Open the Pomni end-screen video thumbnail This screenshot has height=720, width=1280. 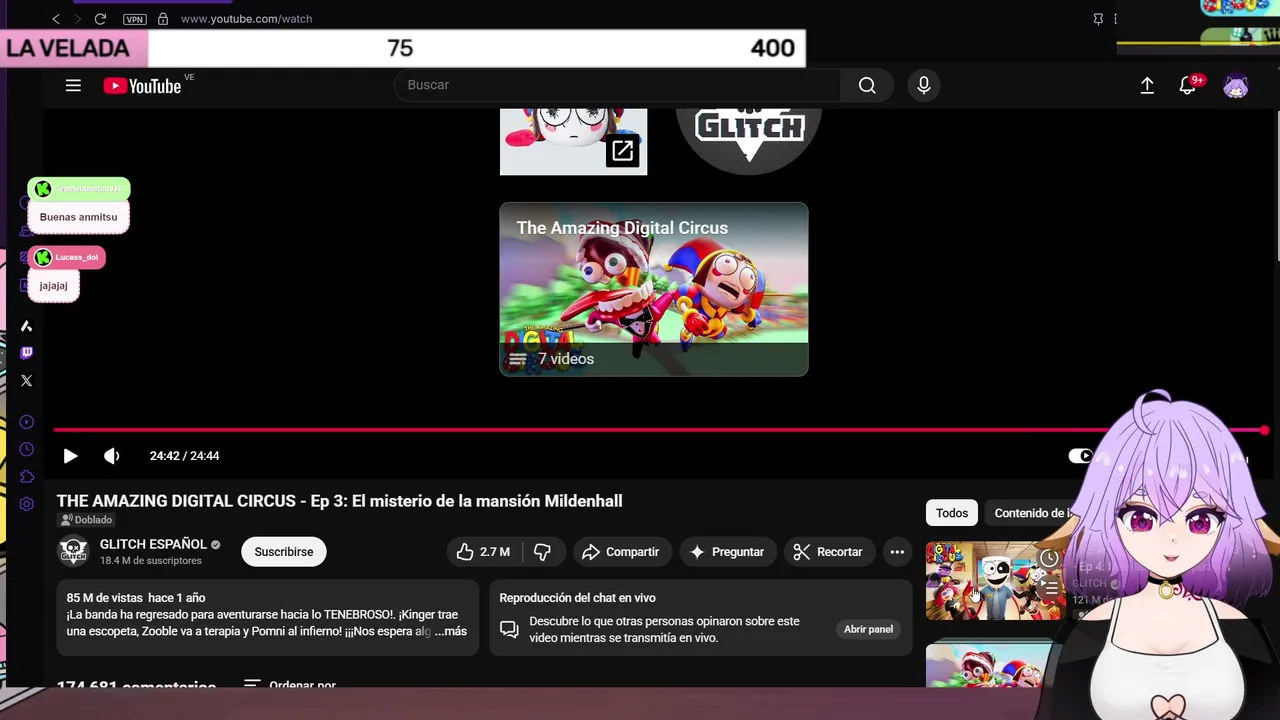pyautogui.click(x=573, y=140)
